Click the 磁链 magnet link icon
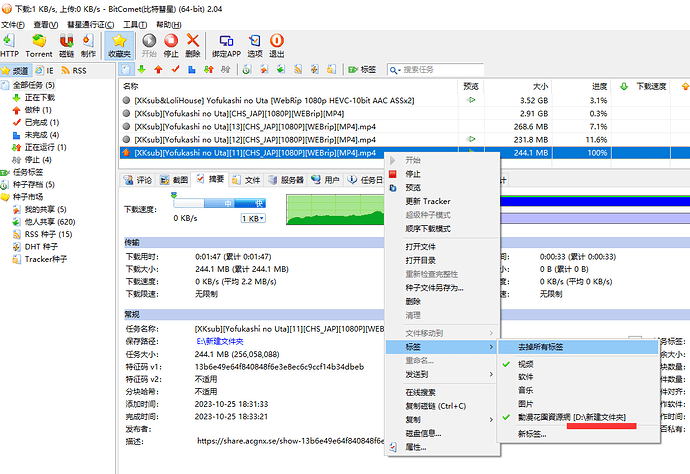Viewport: 690px width, 474px height. (66, 45)
